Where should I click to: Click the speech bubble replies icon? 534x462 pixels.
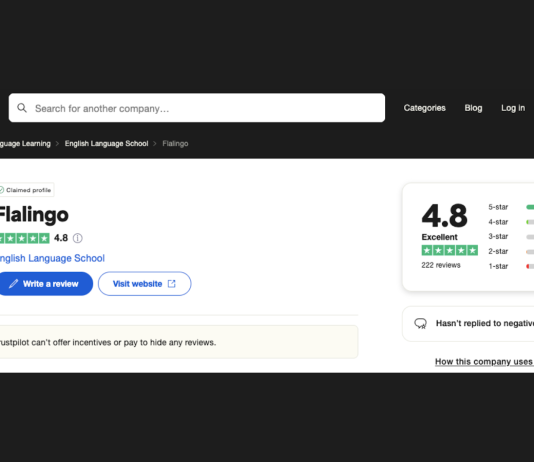click(421, 323)
